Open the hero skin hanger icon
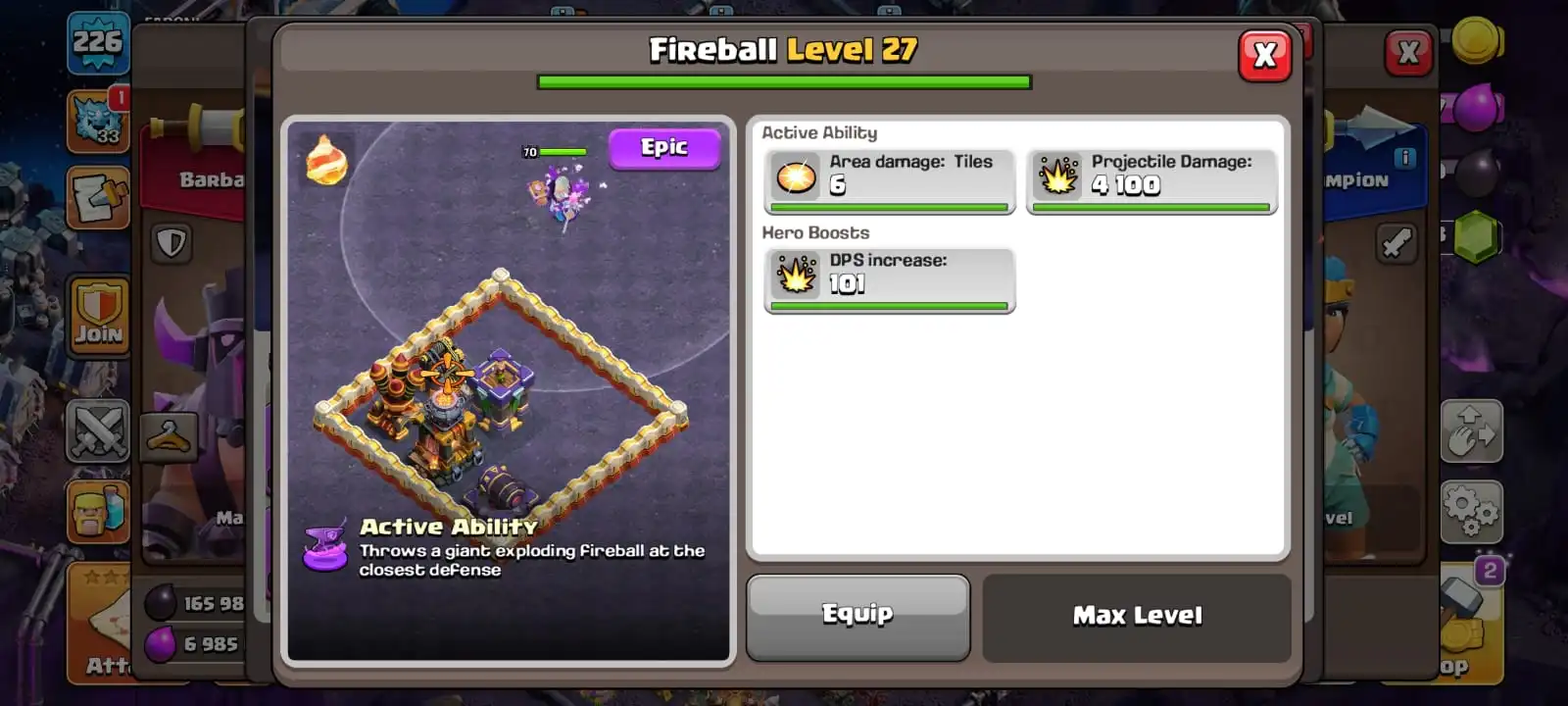Image resolution: width=1568 pixels, height=706 pixels. click(x=169, y=437)
